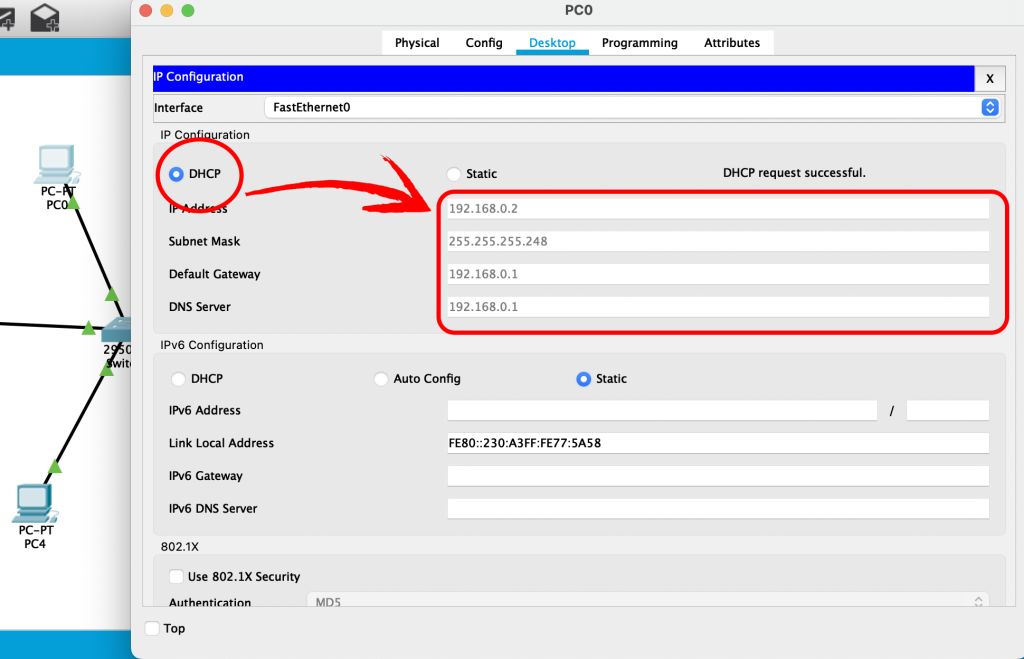1024x659 pixels.
Task: Click the open envelope PDU icon
Action: 44,17
